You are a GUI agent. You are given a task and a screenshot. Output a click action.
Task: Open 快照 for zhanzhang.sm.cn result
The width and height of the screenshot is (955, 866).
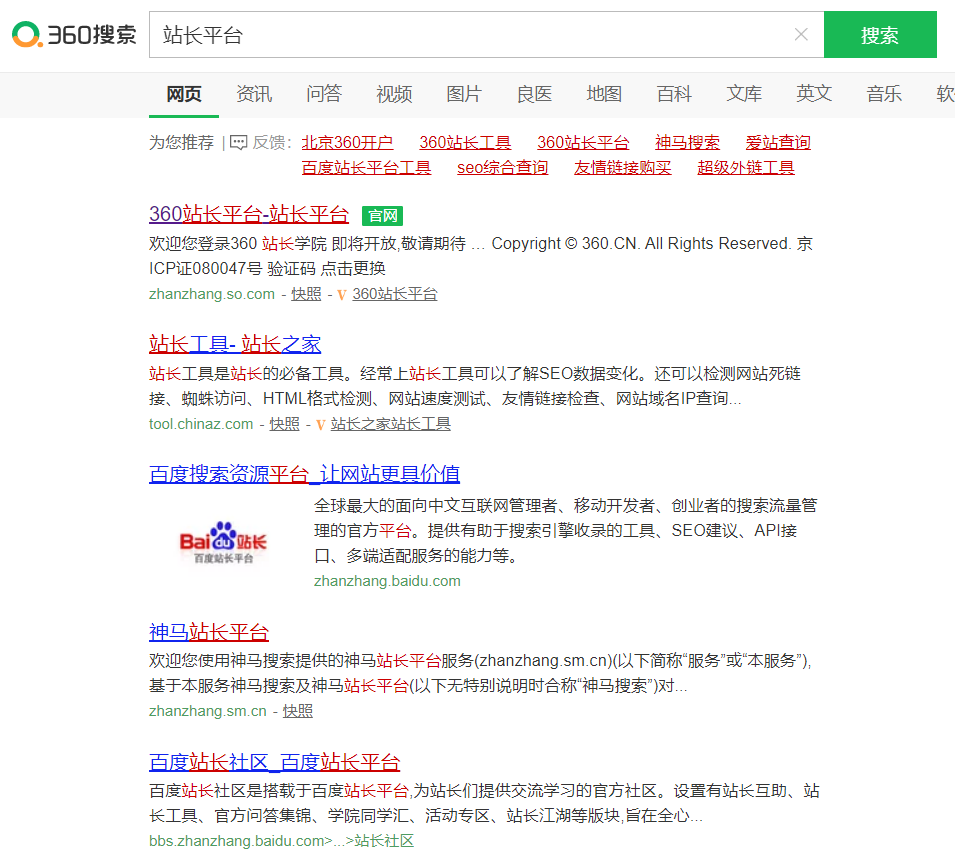tap(298, 711)
